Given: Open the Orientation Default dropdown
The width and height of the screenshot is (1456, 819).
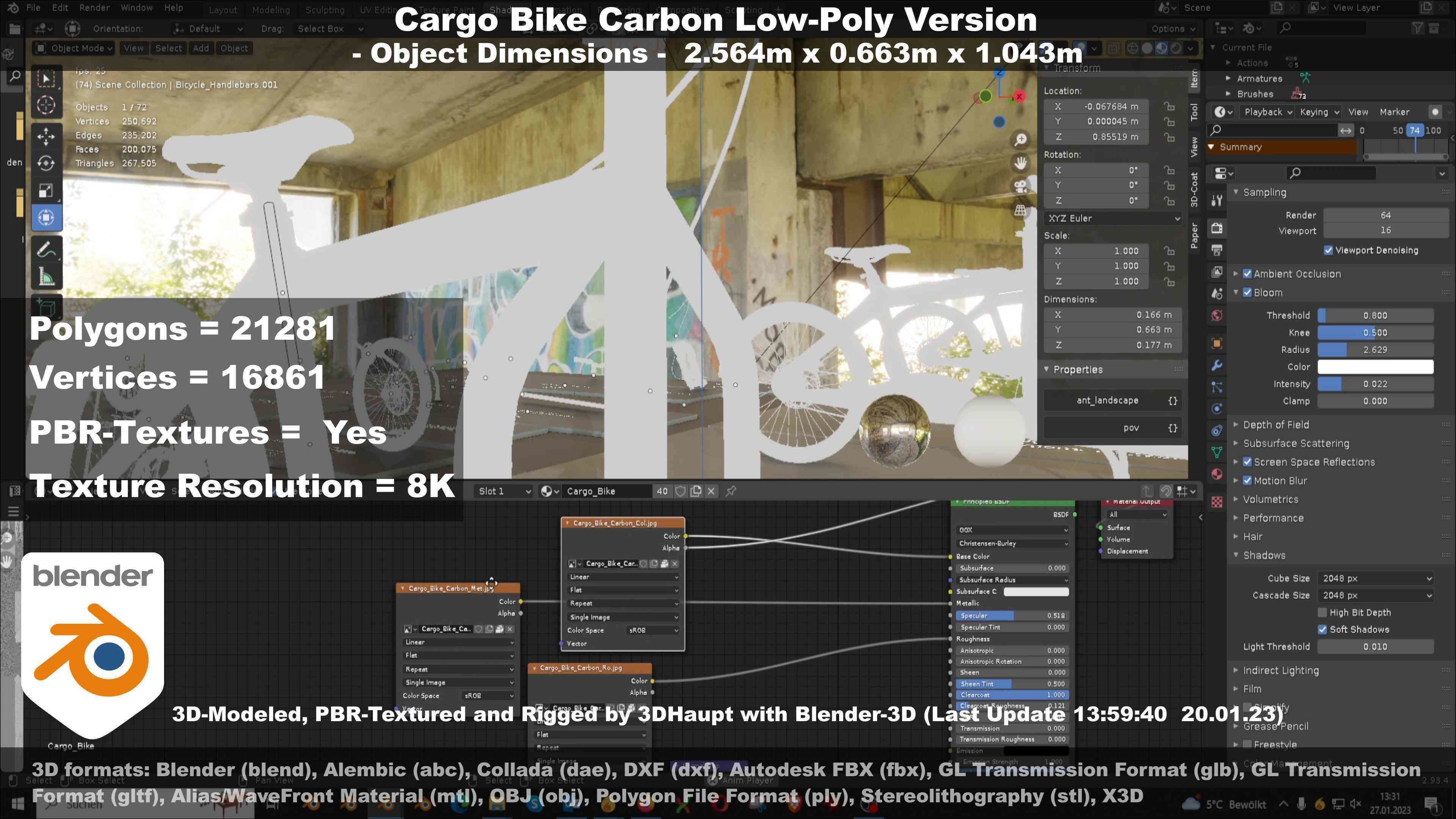Looking at the screenshot, I should [x=209, y=28].
